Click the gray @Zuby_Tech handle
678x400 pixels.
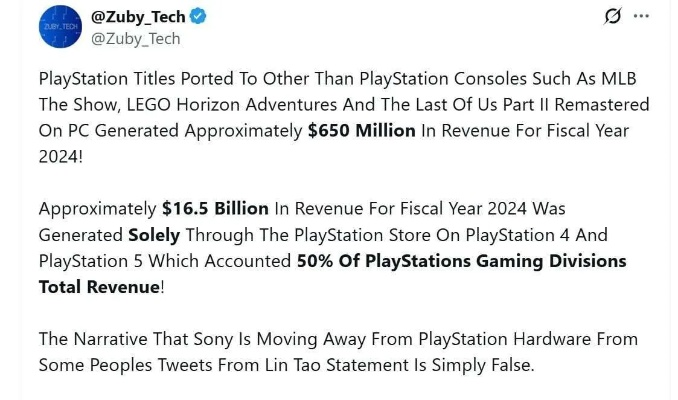click(x=136, y=38)
